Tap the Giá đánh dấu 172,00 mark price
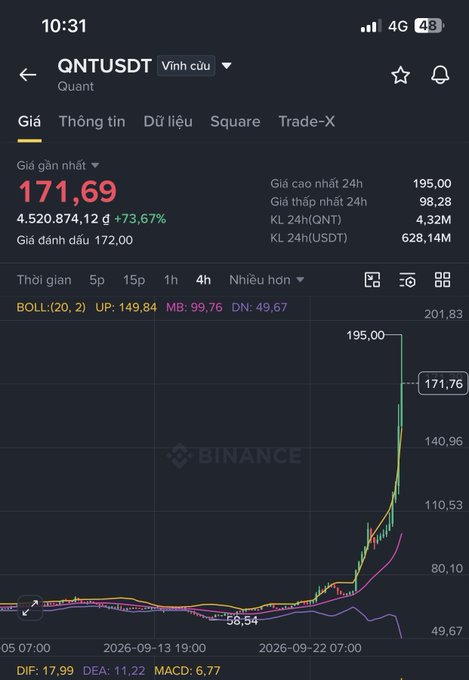This screenshot has width=469, height=680. [x=75, y=240]
